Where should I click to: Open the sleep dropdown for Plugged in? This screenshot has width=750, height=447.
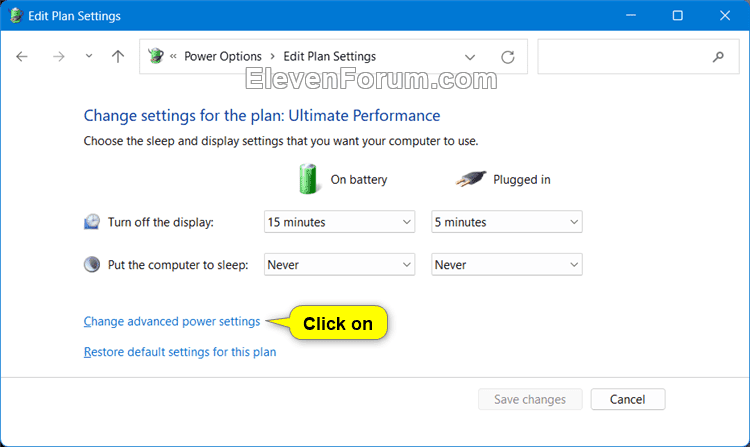coord(507,264)
